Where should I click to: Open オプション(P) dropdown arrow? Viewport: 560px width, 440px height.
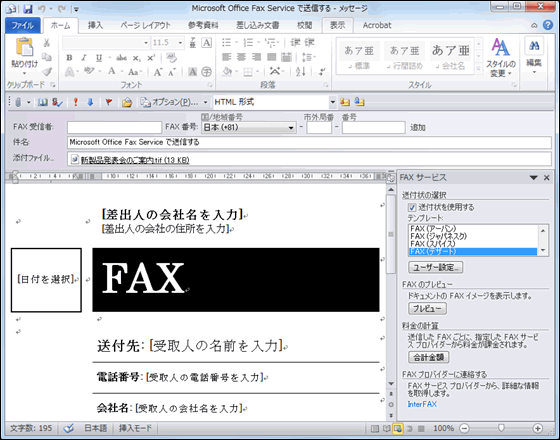[205, 102]
